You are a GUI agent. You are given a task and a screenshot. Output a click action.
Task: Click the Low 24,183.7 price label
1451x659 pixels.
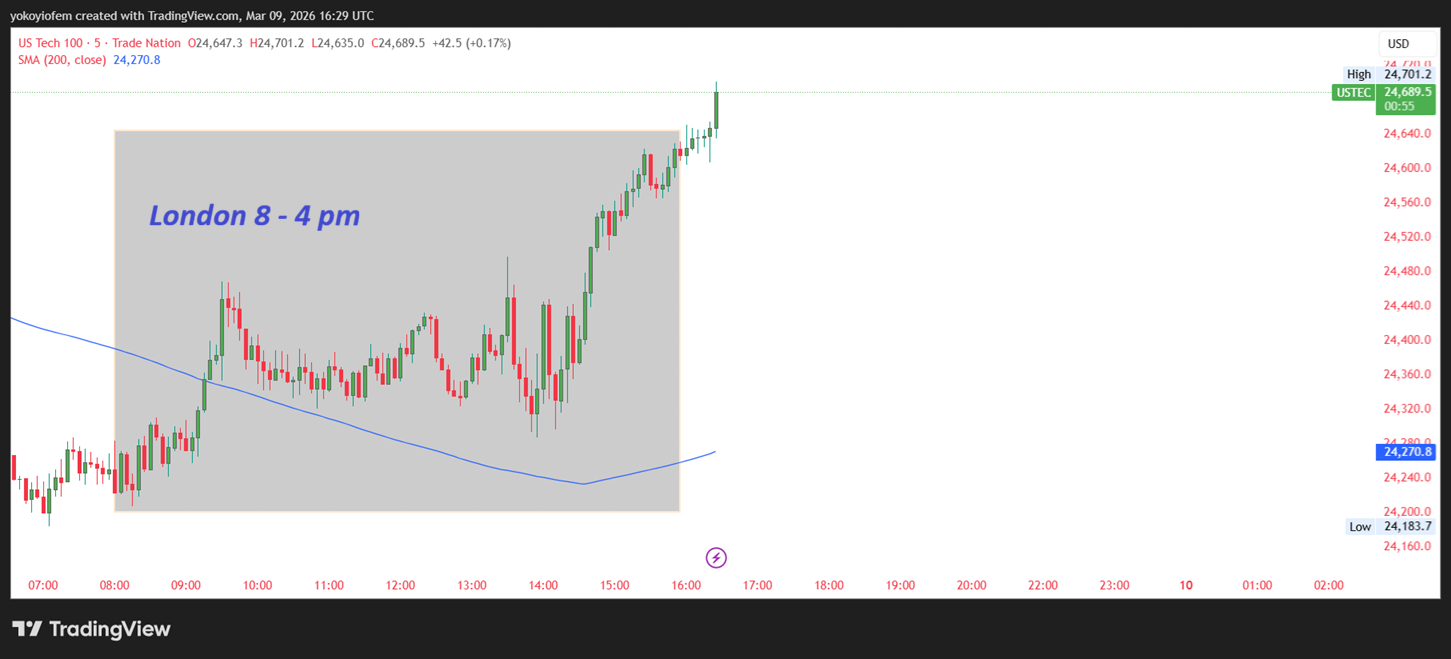pos(1389,526)
